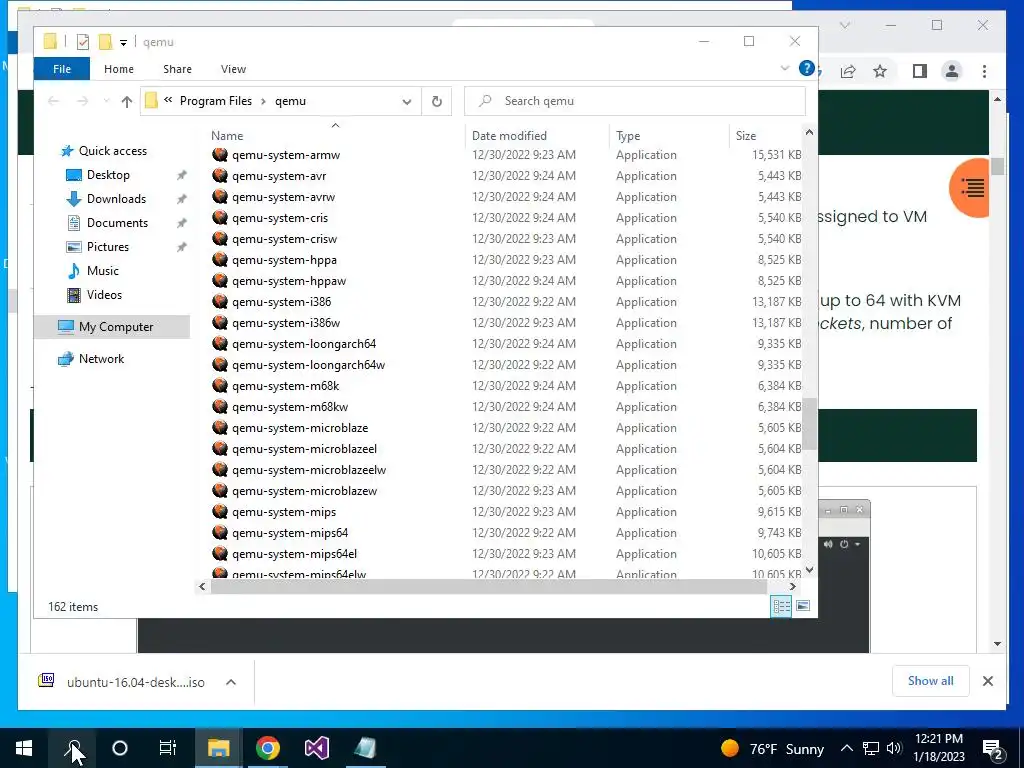1024x768 pixels.
Task: Open the Share ribbon tab
Action: pos(178,69)
